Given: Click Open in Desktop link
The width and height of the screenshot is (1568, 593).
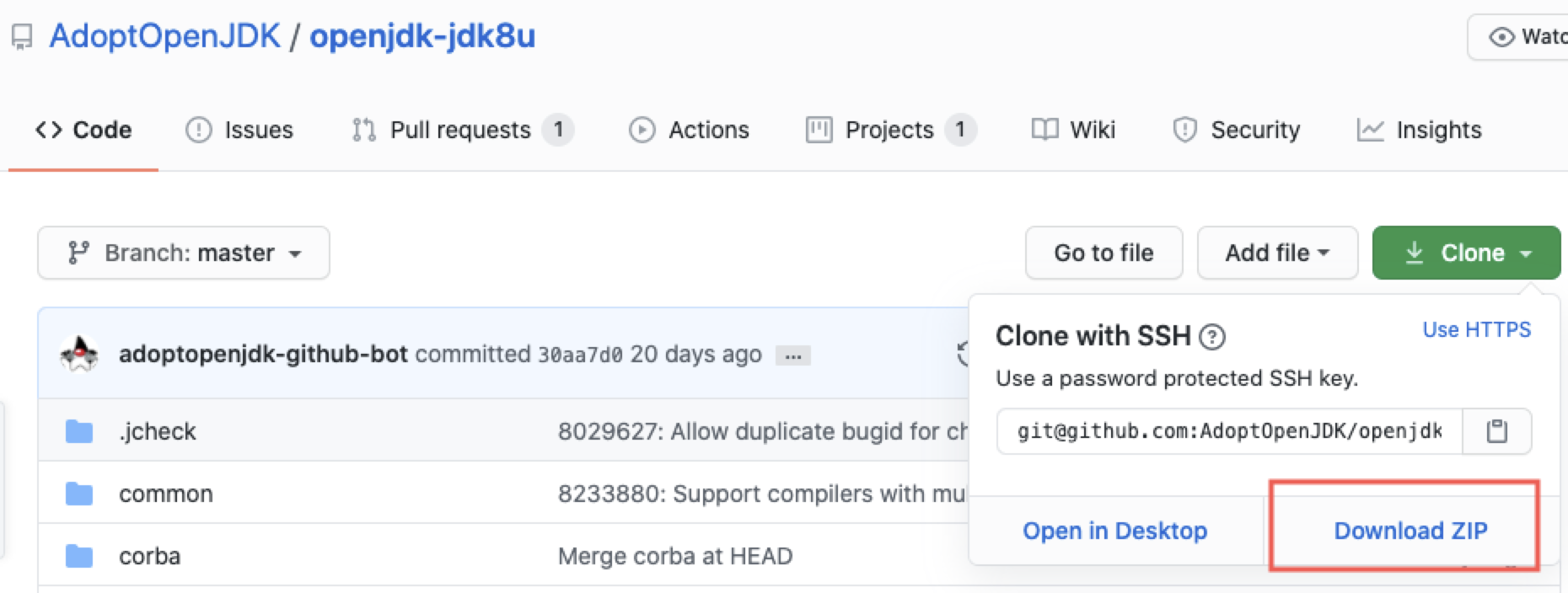Looking at the screenshot, I should tap(1114, 531).
